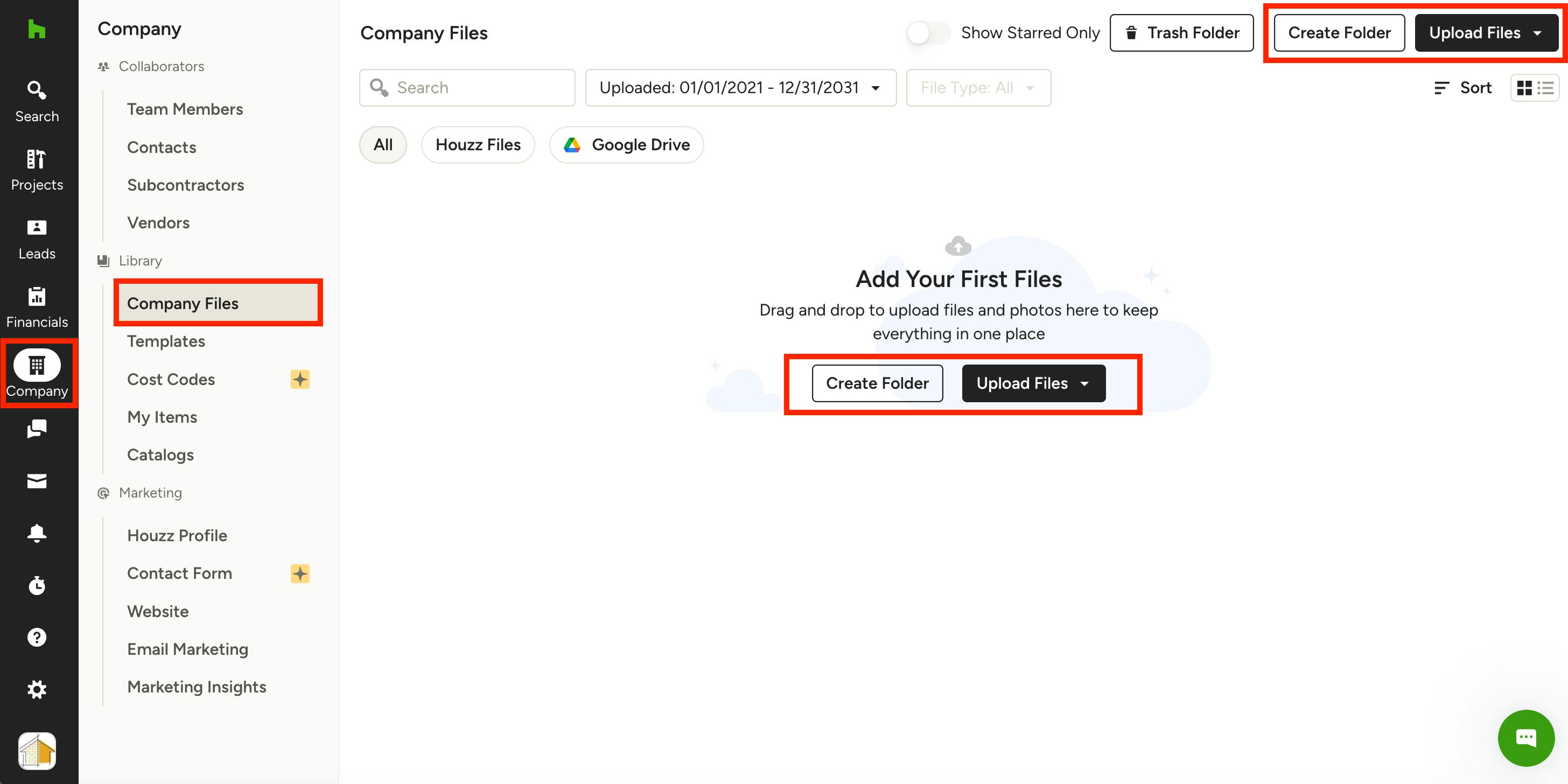Open Contact Form in the sidebar
Viewport: 1568px width, 784px height.
(179, 573)
